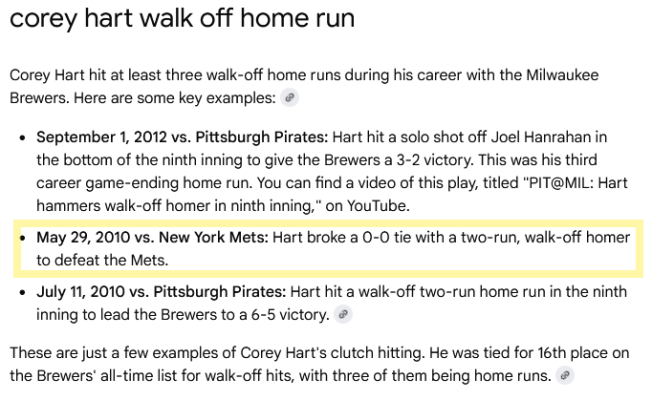Click the bullet dot before "May 29, 2010"
The image size is (652, 400).
(22, 238)
